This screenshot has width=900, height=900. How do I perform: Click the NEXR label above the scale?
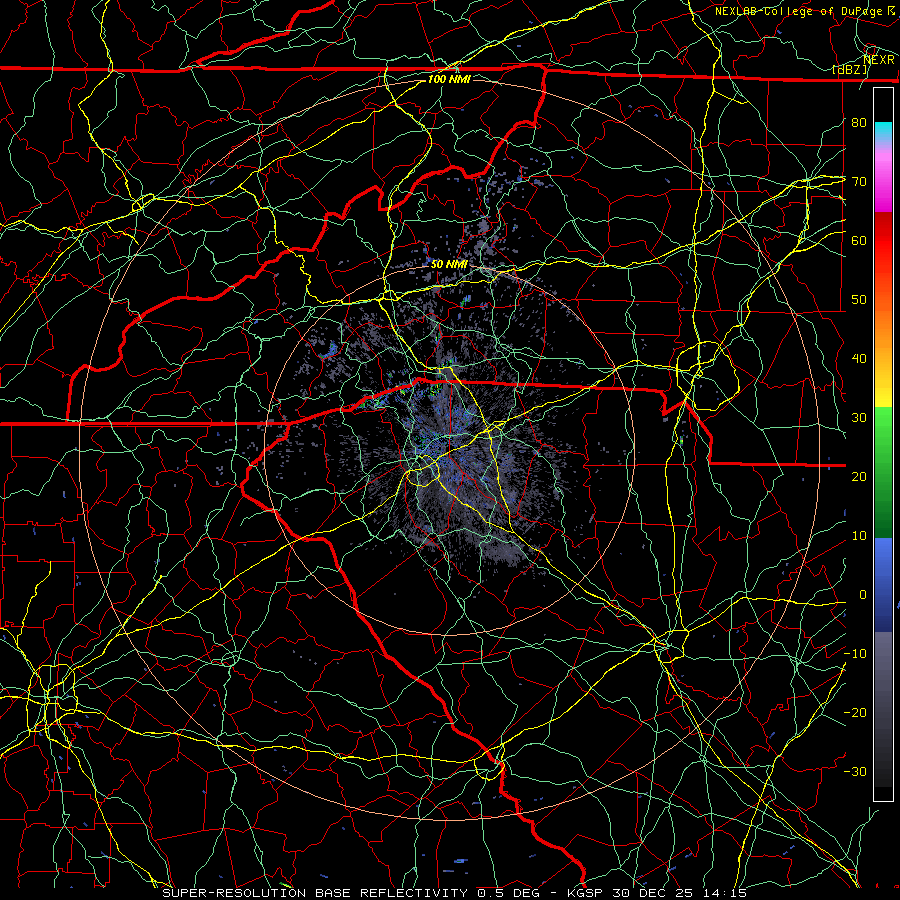879,60
